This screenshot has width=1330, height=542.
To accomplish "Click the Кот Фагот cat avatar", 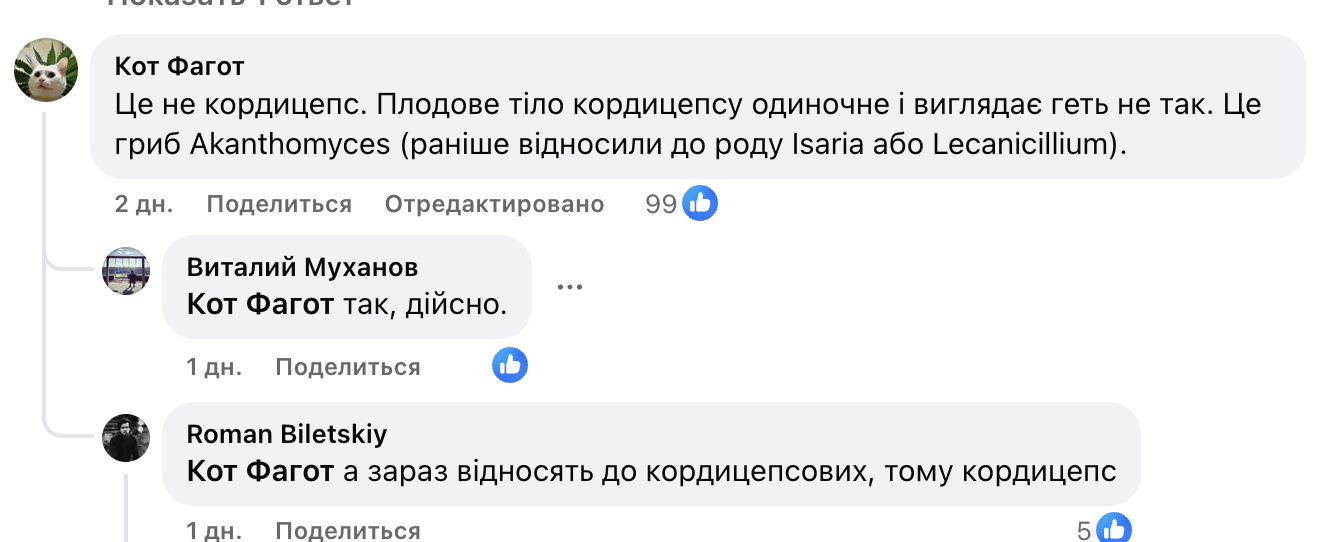I will (x=46, y=70).
